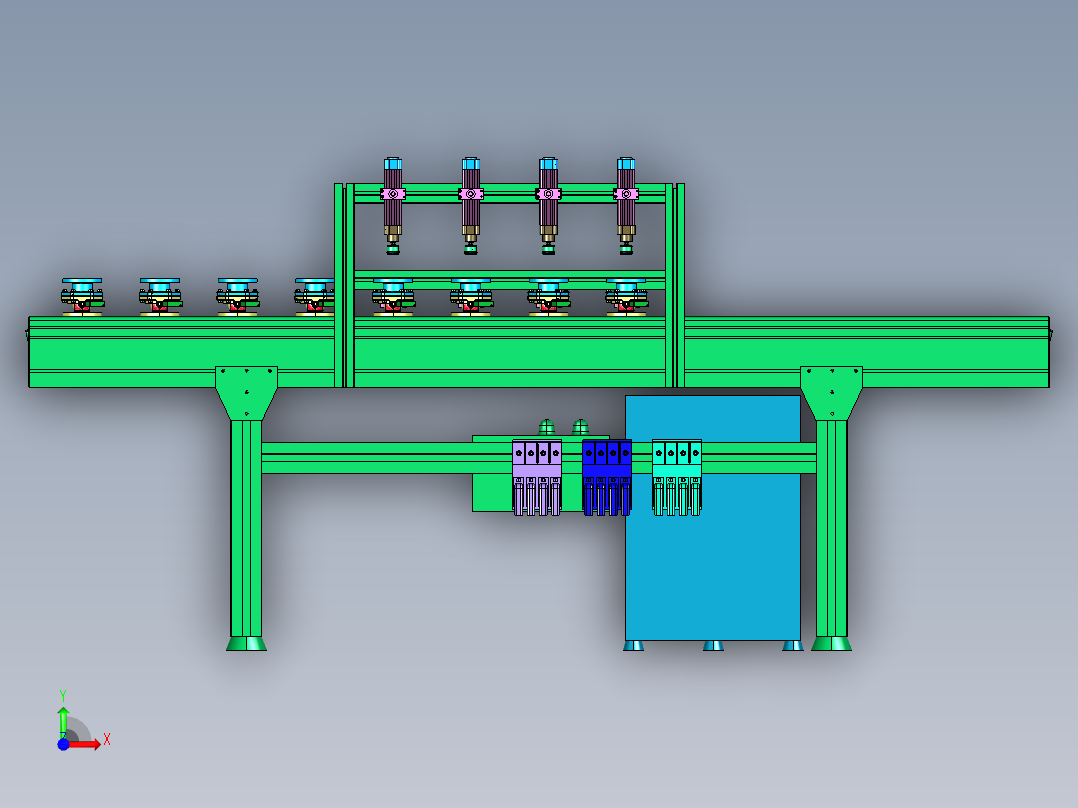Pick the foot pad under the left leg
The width and height of the screenshot is (1078, 808).
coord(246,644)
